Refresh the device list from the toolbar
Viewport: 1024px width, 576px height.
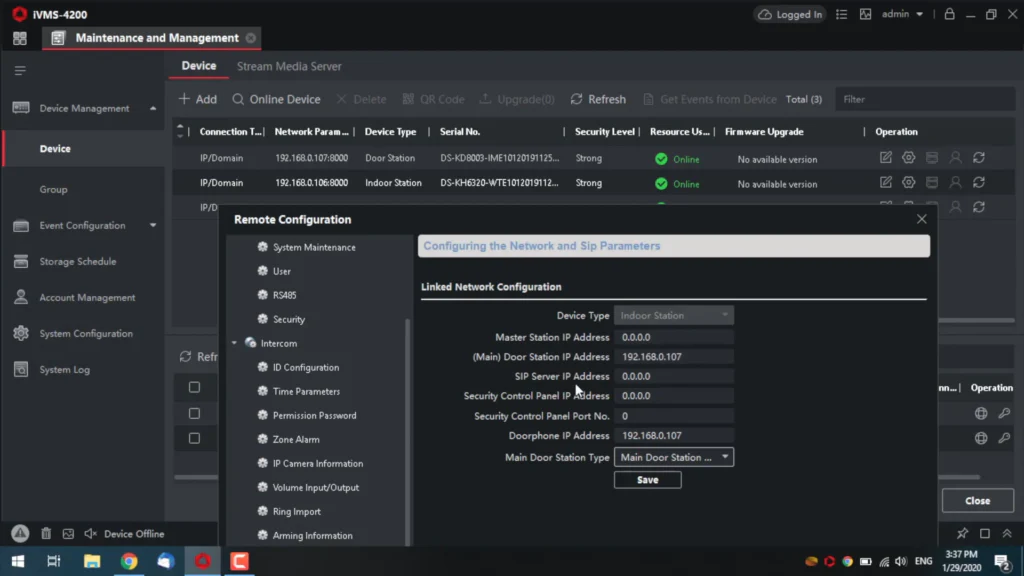pyautogui.click(x=598, y=99)
